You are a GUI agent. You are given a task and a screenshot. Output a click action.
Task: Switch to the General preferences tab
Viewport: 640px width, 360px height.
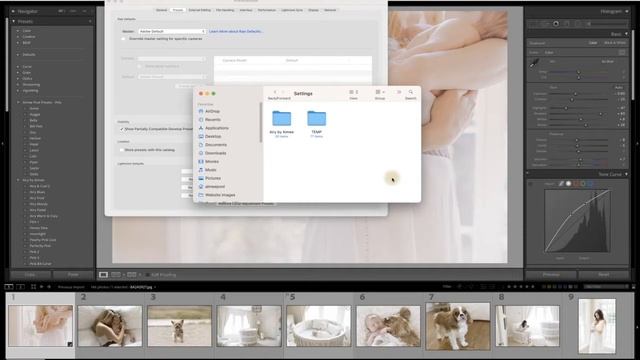pyautogui.click(x=161, y=10)
